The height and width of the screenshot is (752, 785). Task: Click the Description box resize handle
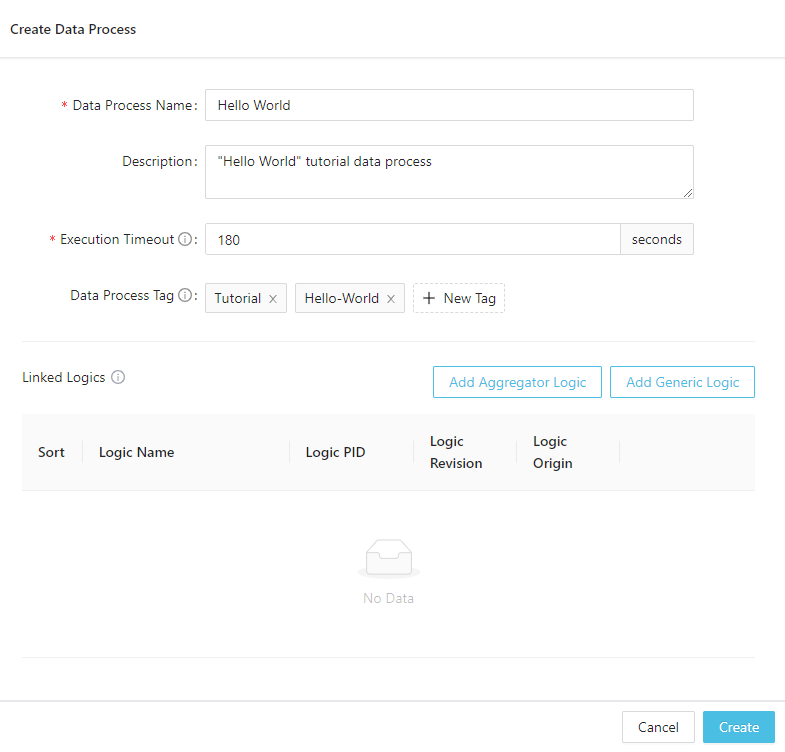click(688, 193)
